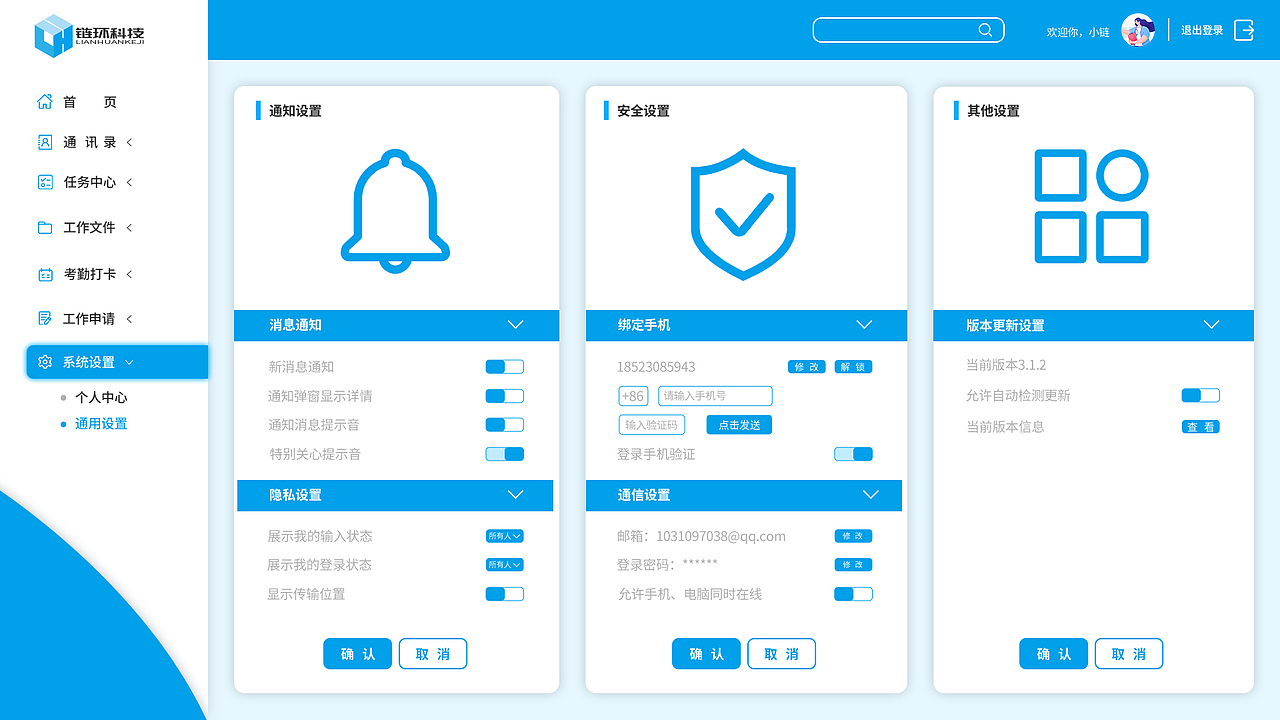The width and height of the screenshot is (1280, 720).
Task: Confirm the 安全设置 card with 确认
Action: click(706, 654)
